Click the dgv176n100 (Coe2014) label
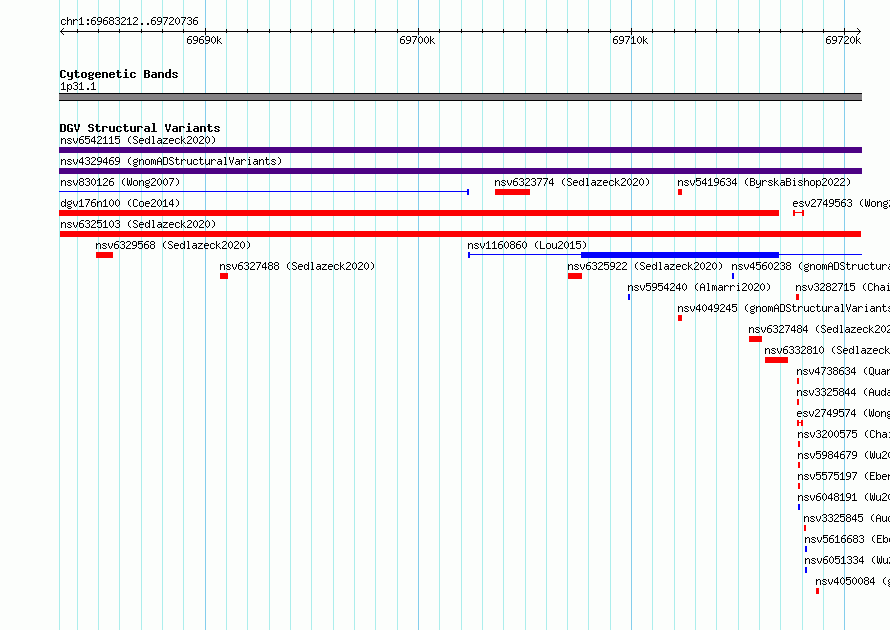Image resolution: width=890 pixels, height=630 pixels. 120,203
